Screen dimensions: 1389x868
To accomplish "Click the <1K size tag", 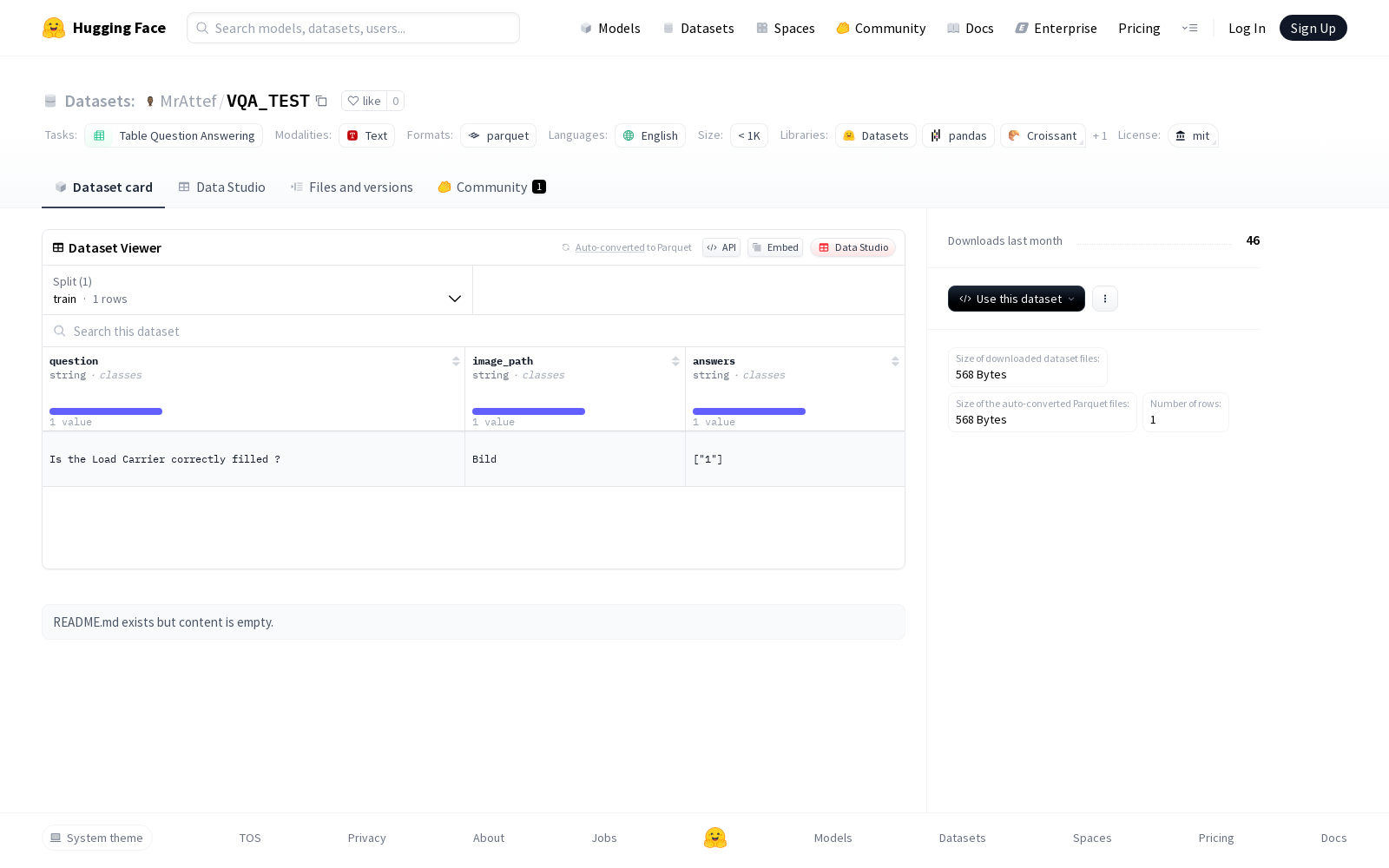I will tap(749, 135).
